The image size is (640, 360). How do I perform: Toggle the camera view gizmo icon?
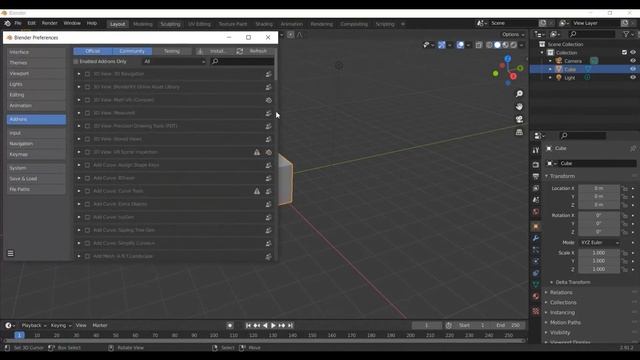click(519, 119)
